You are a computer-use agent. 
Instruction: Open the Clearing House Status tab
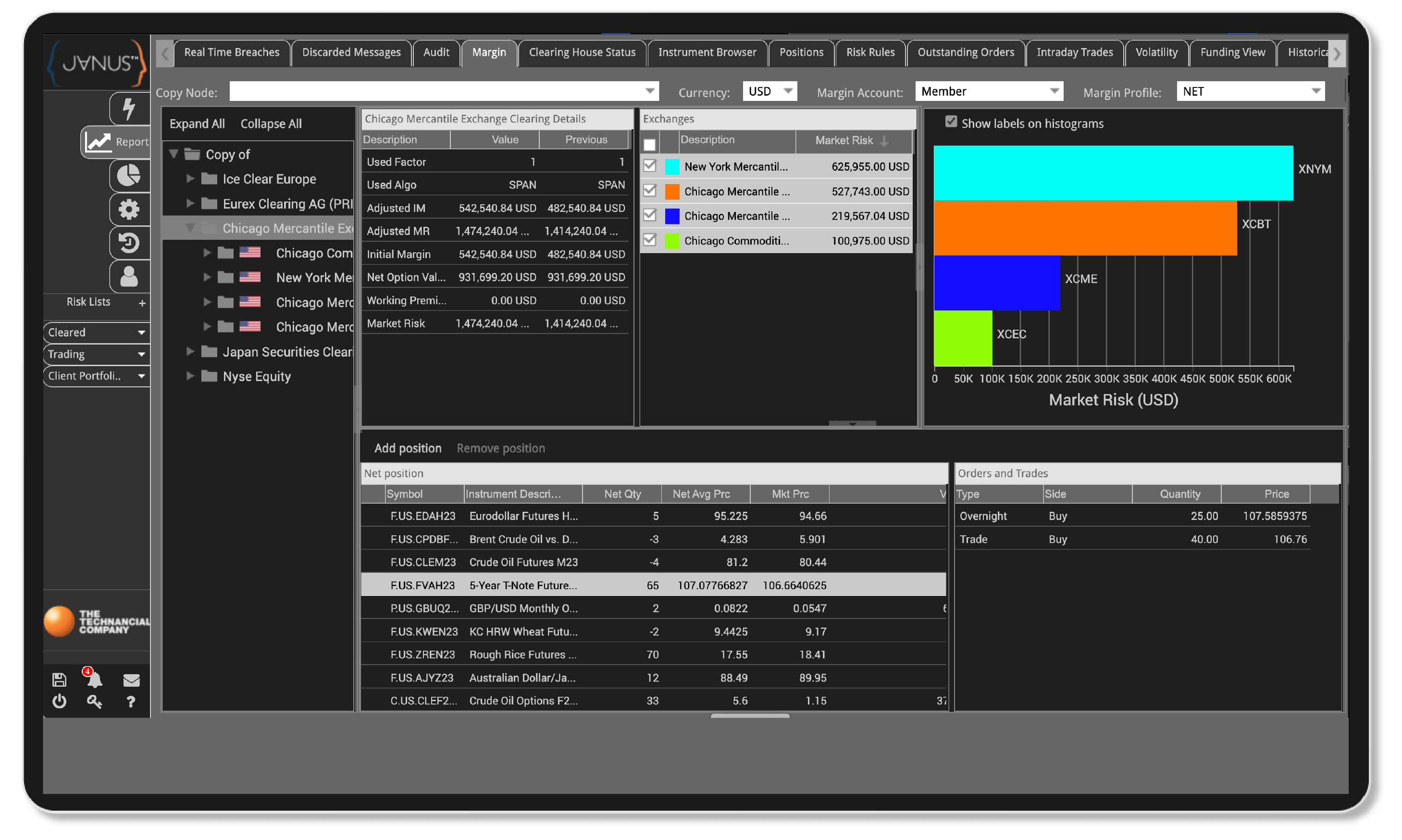pyautogui.click(x=583, y=53)
